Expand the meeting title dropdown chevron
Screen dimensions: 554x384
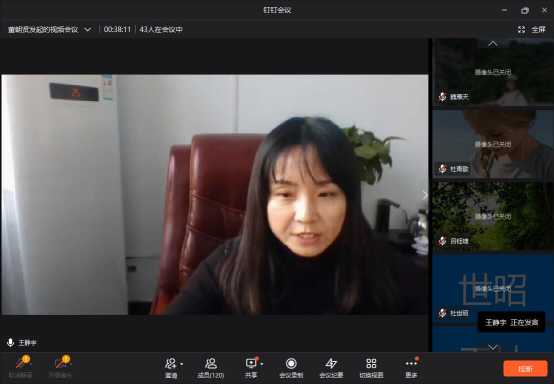(x=88, y=30)
